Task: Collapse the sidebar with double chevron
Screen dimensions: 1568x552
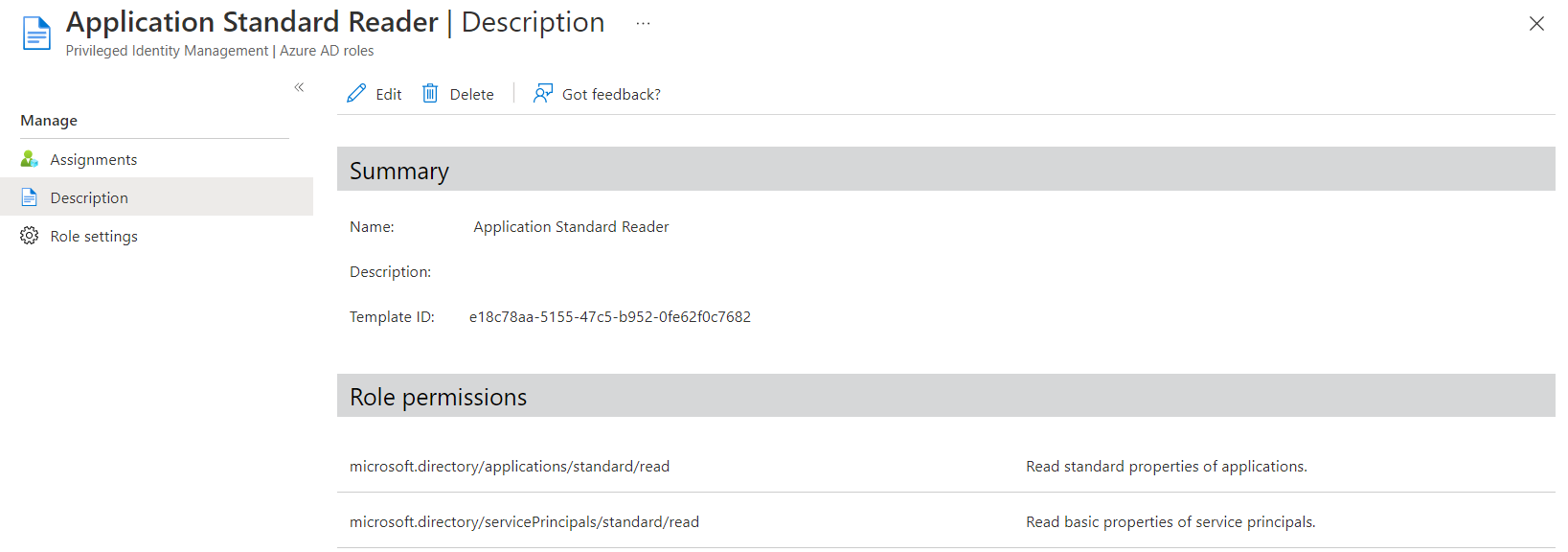Action: (299, 87)
